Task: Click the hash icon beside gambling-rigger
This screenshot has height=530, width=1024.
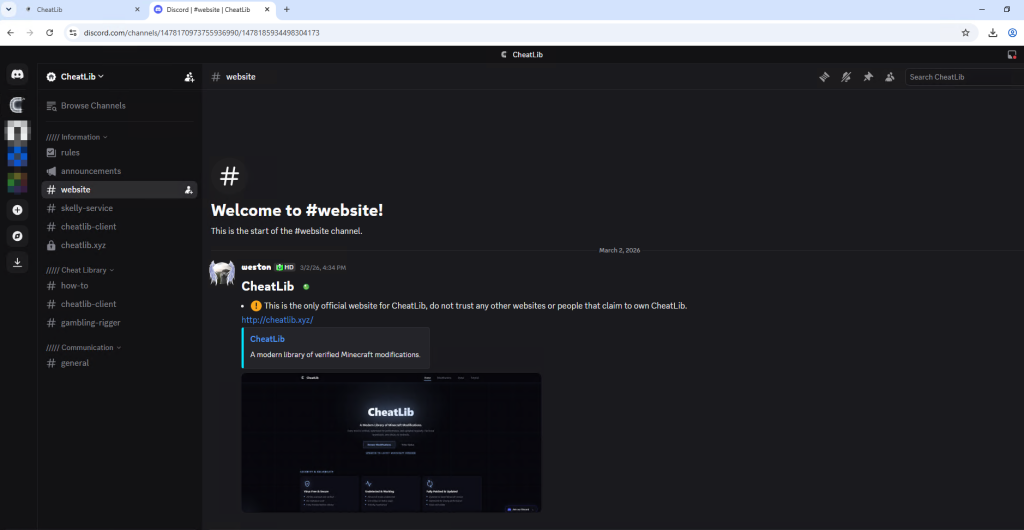Action: [52, 322]
